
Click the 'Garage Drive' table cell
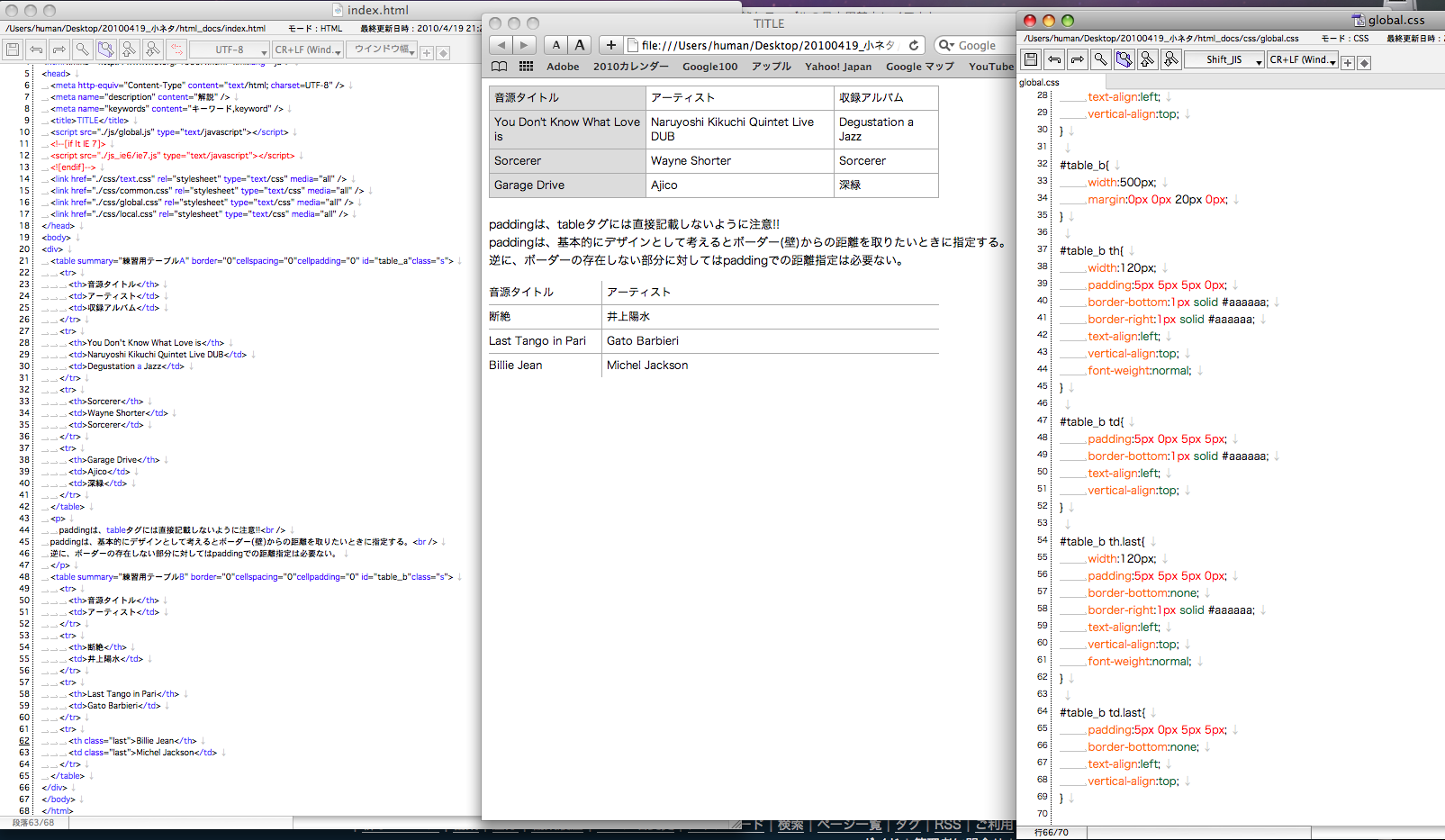(x=567, y=185)
